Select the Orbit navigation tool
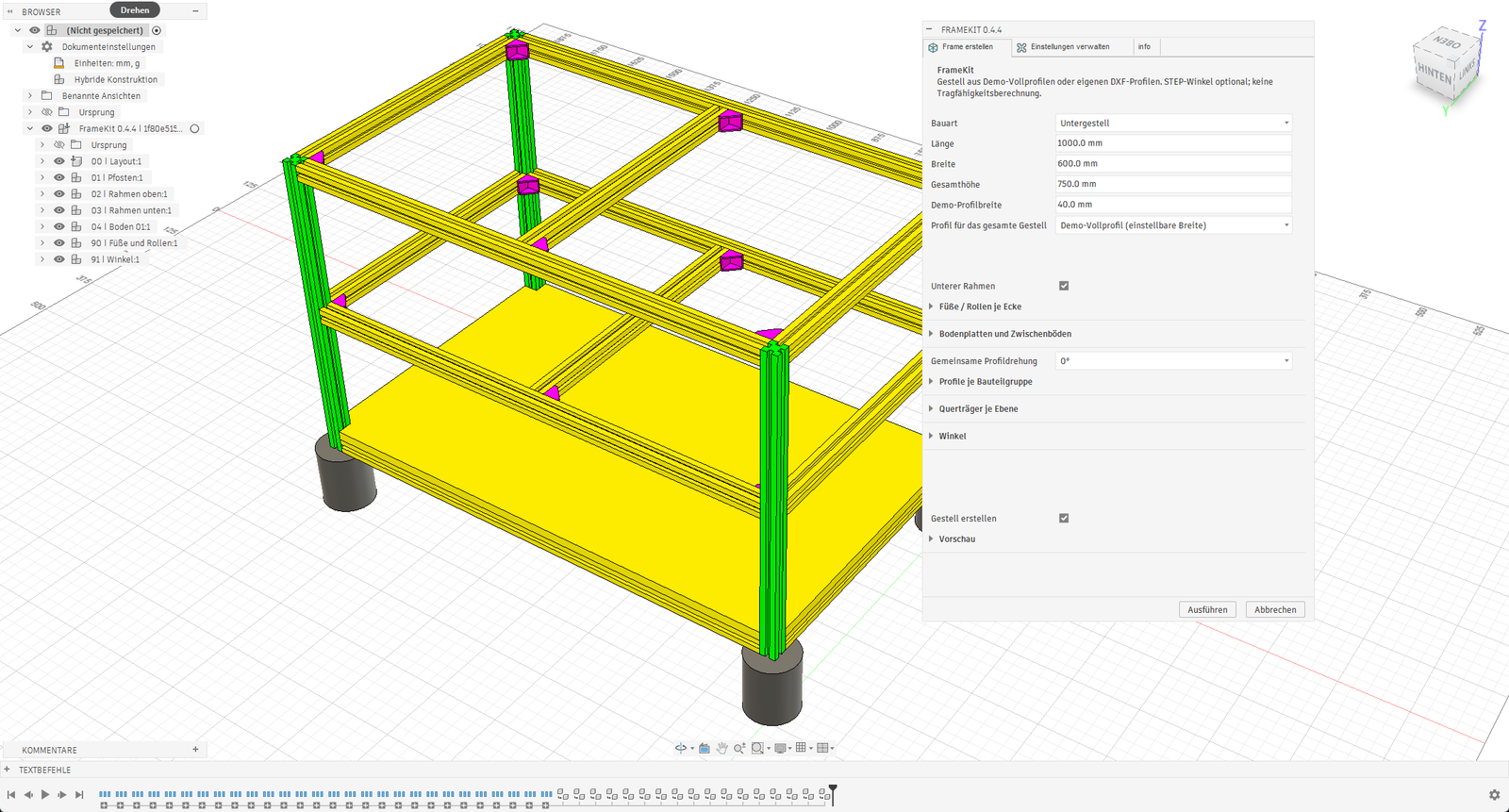1509x812 pixels. click(x=680, y=748)
